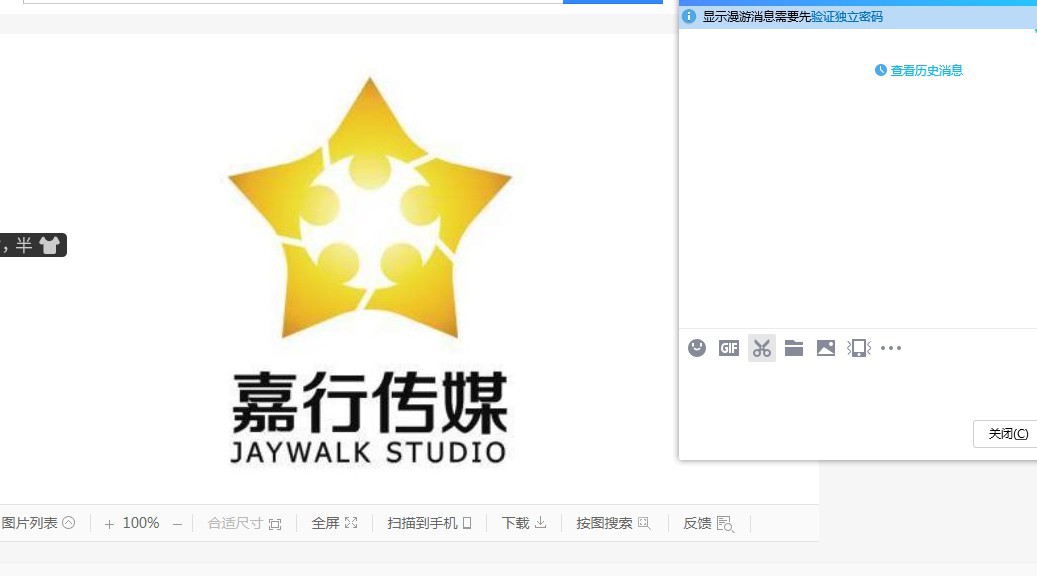Click the clock icon beside 查看历史消息

click(880, 70)
